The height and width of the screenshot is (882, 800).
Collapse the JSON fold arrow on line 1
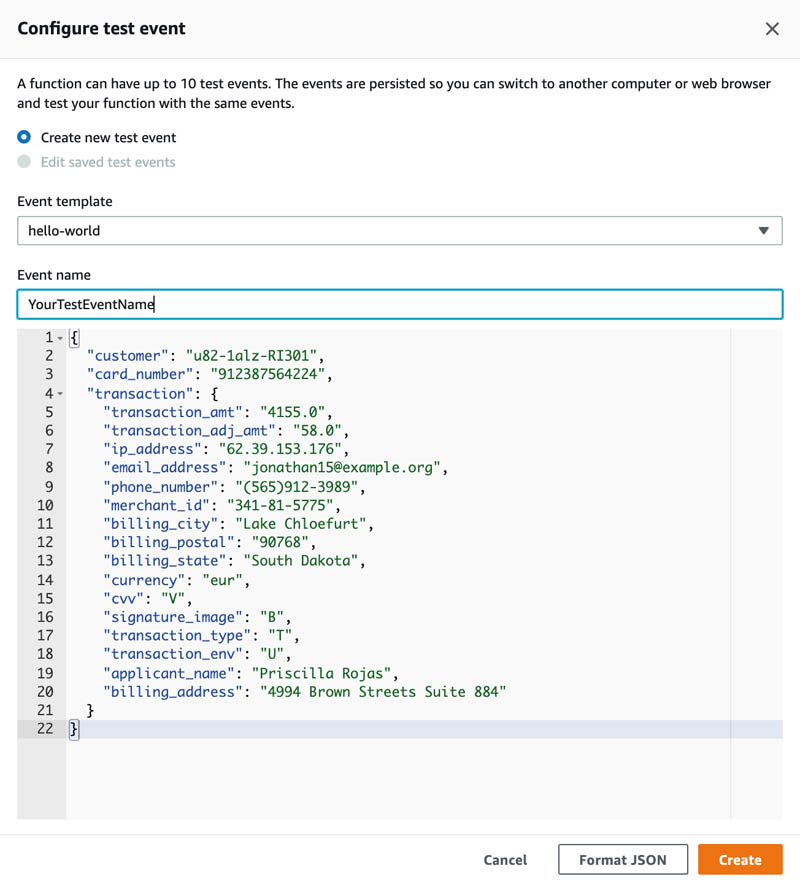[60, 338]
